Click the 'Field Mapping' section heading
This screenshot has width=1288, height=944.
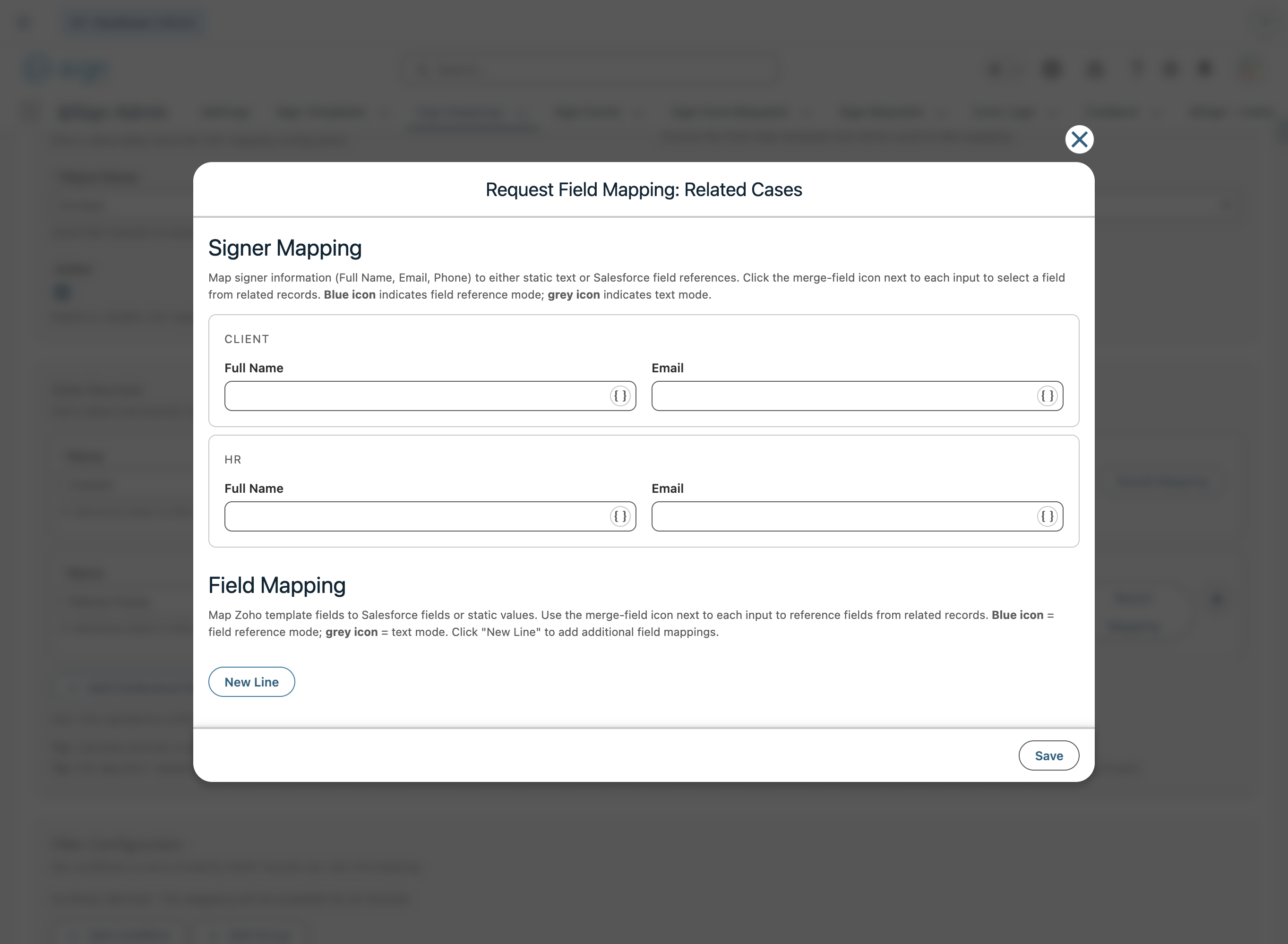point(276,585)
